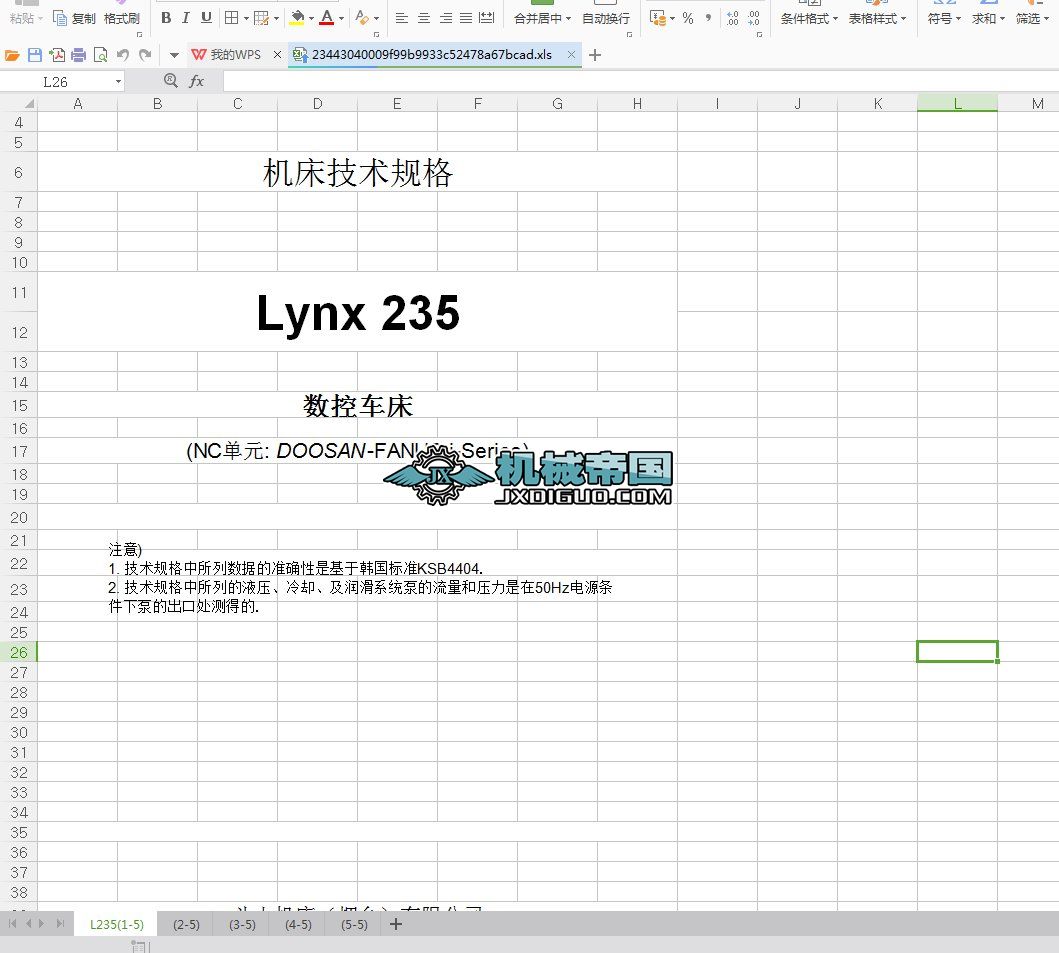Viewport: 1059px width, 953px height.
Task: Click 粘贴 paste button
Action: (26, 18)
